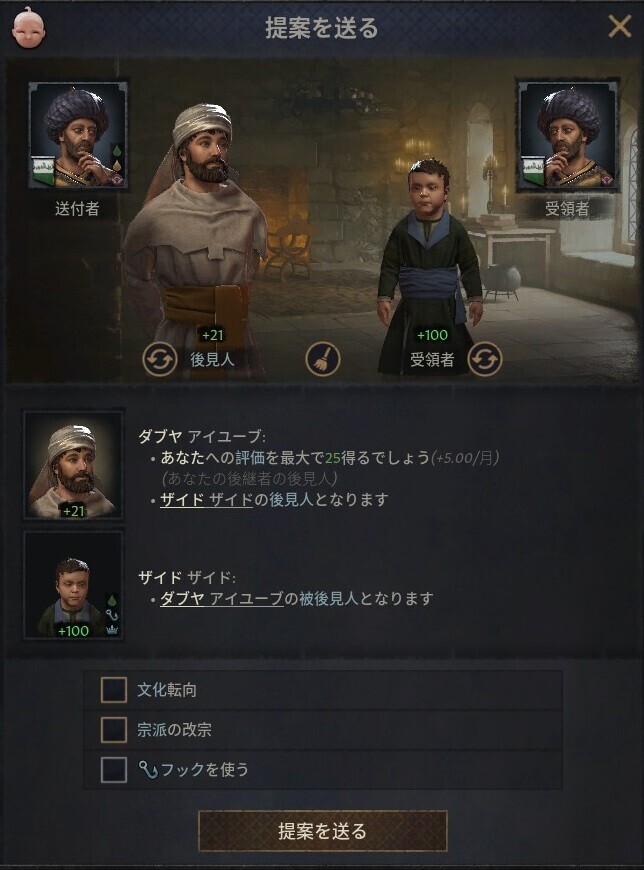
Task: Click the broom clear-selection icon
Action: pyautogui.click(x=323, y=359)
